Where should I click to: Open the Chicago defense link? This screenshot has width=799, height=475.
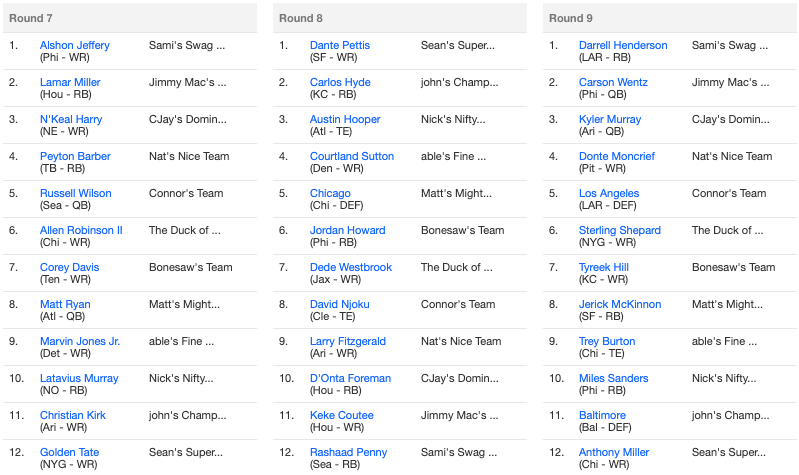330,194
